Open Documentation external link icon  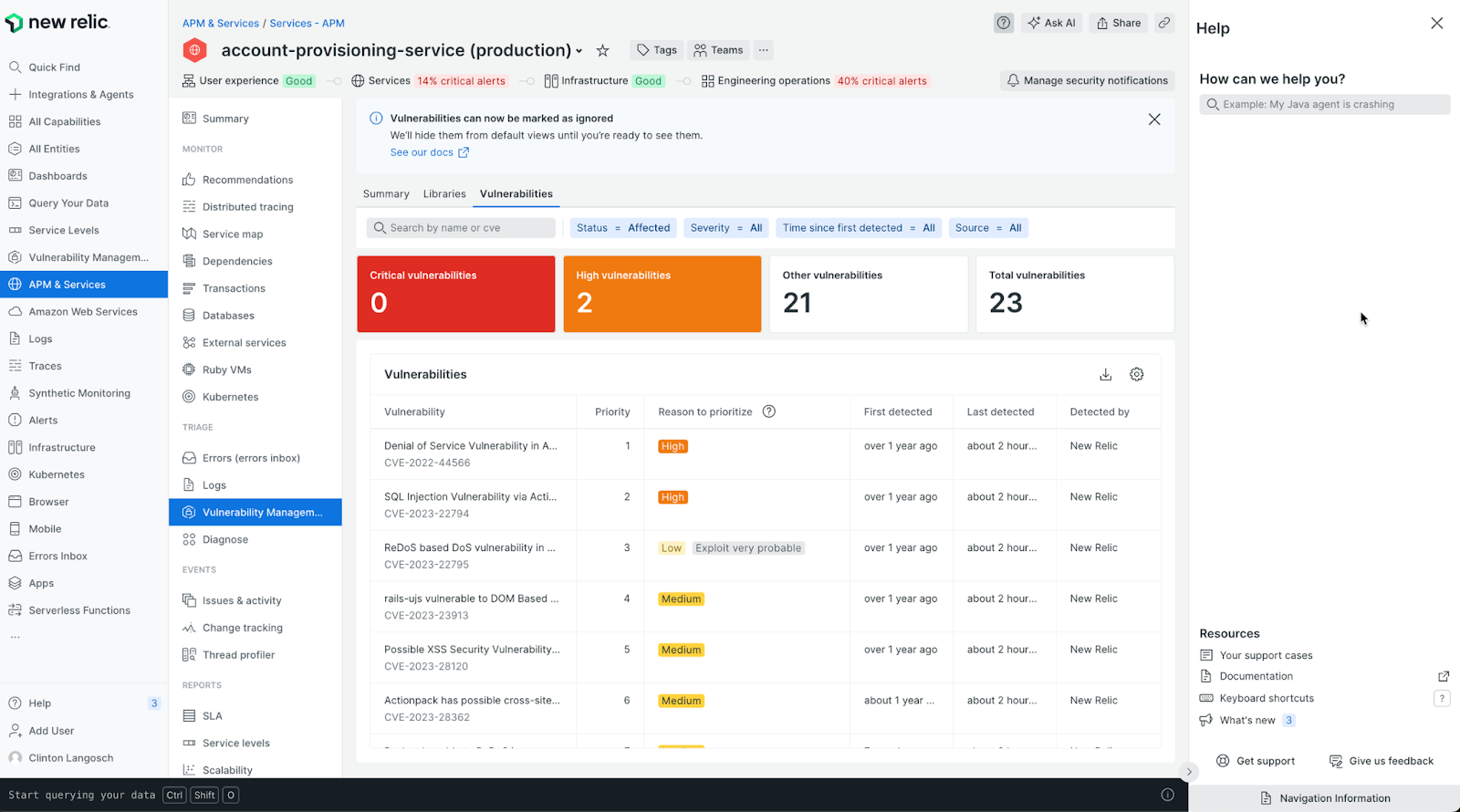[1444, 677]
